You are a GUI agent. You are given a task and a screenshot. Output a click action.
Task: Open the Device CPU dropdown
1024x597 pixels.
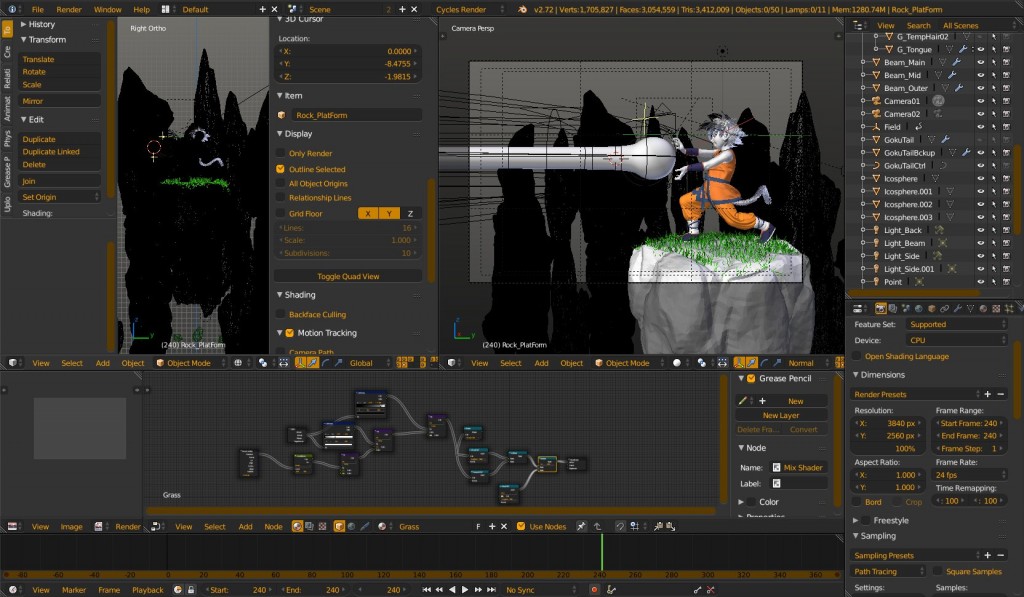click(956, 340)
